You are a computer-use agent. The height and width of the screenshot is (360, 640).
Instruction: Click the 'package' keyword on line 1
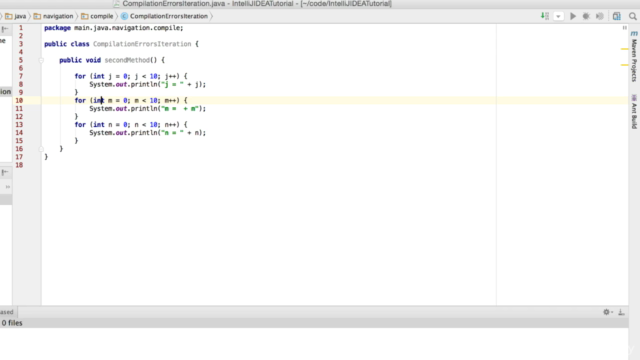click(x=57, y=28)
